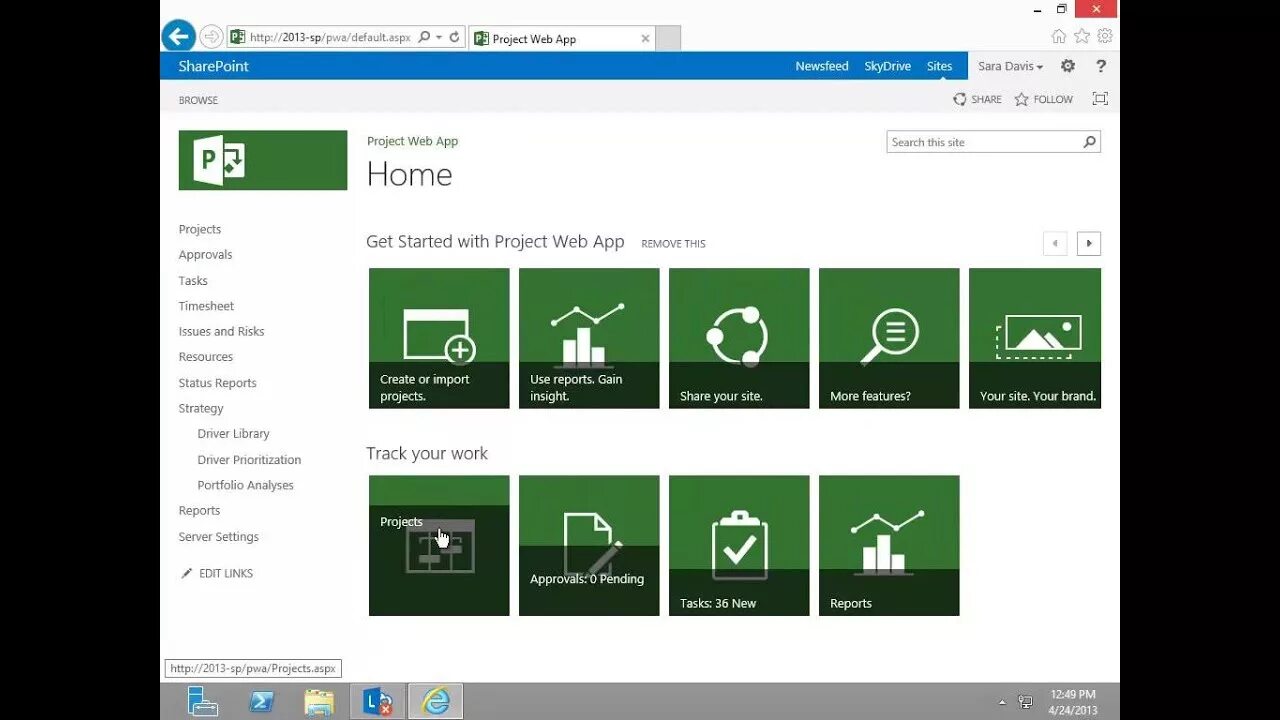
Task: Open Driver Prioritization under Strategy
Action: 249,460
